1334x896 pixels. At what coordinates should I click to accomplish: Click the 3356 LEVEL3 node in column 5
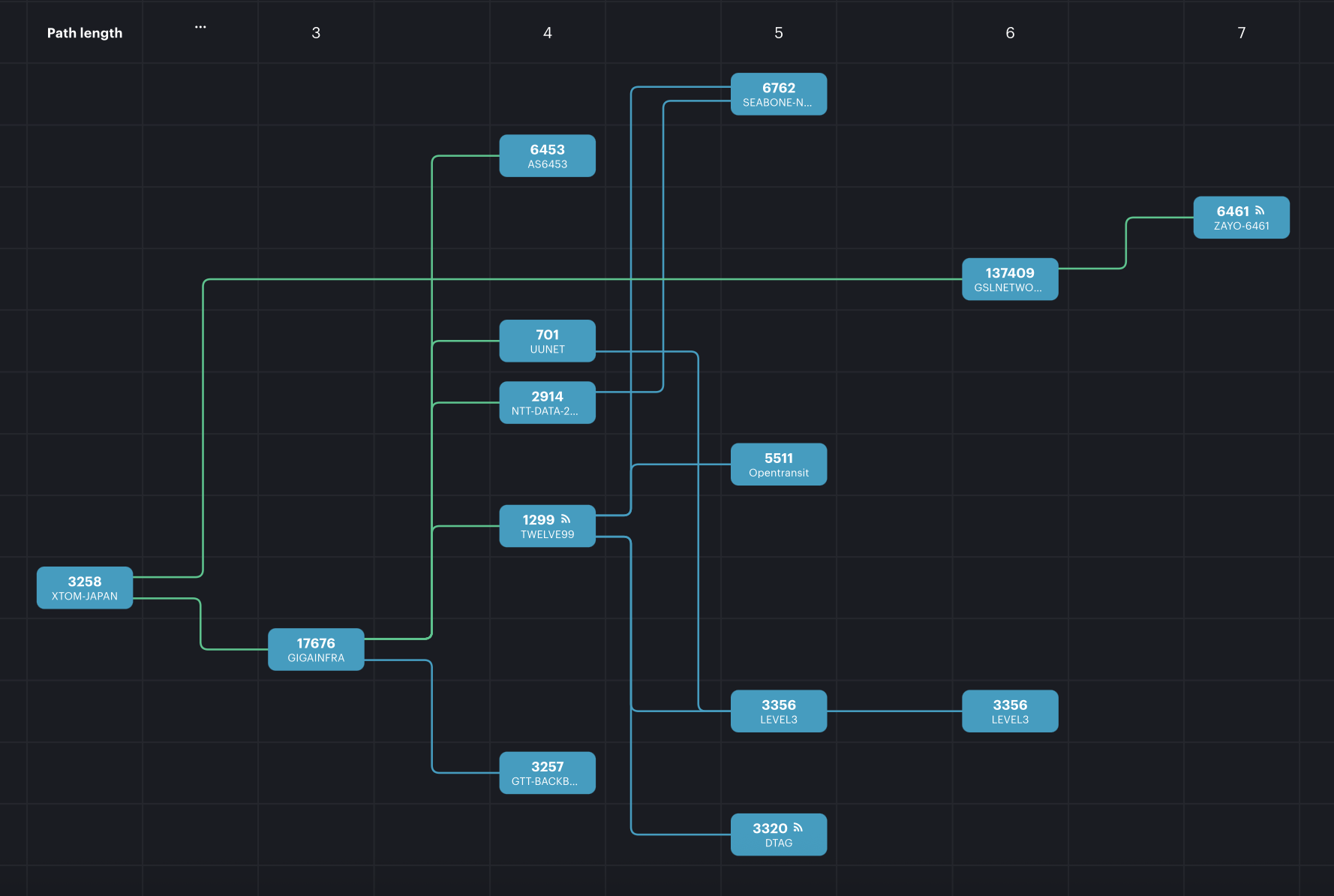[x=778, y=711]
